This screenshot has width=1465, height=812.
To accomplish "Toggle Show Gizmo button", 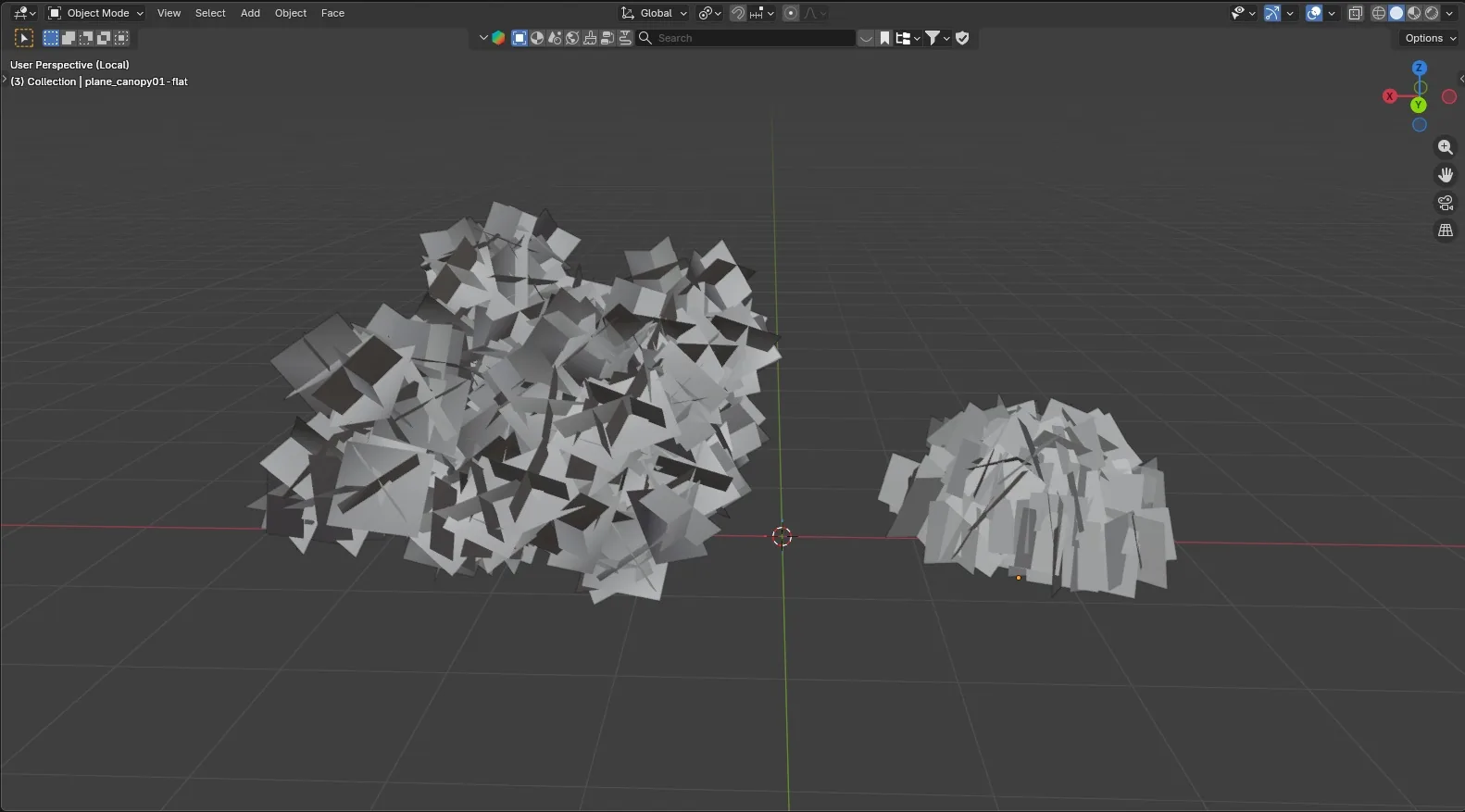I will click(1272, 13).
